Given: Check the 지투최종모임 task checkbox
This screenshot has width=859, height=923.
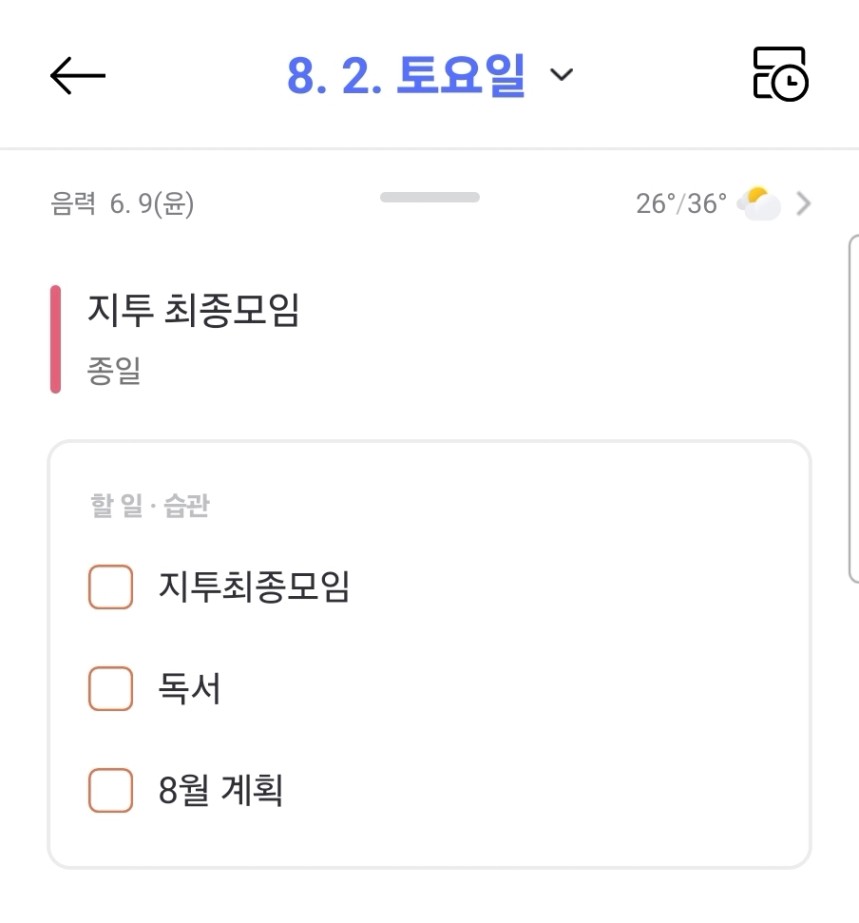Looking at the screenshot, I should (110, 586).
